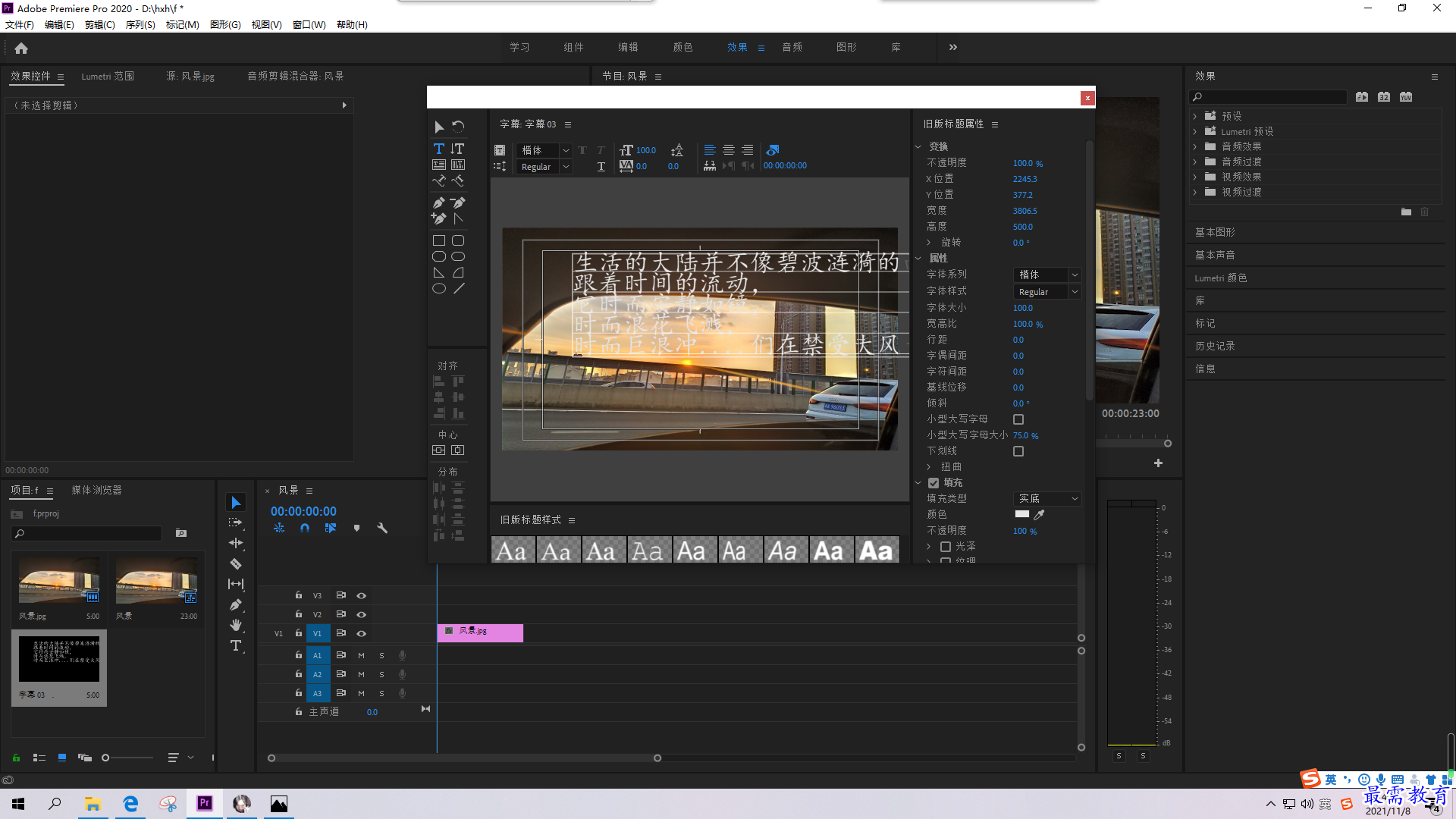Mute audio track A1
This screenshot has height=819, width=1456.
coord(361,655)
